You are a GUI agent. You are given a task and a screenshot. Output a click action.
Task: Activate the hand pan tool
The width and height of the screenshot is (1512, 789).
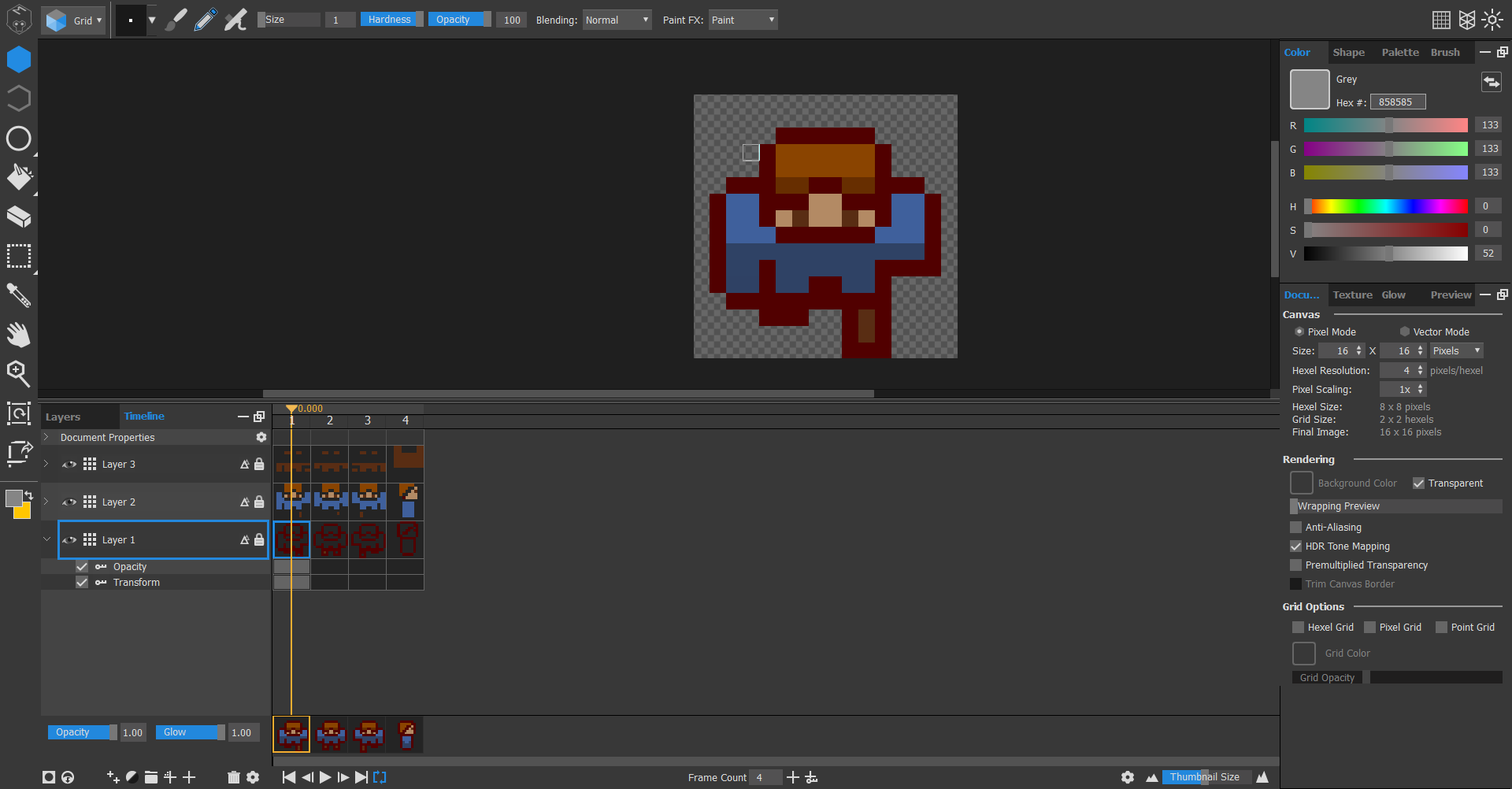[19, 335]
